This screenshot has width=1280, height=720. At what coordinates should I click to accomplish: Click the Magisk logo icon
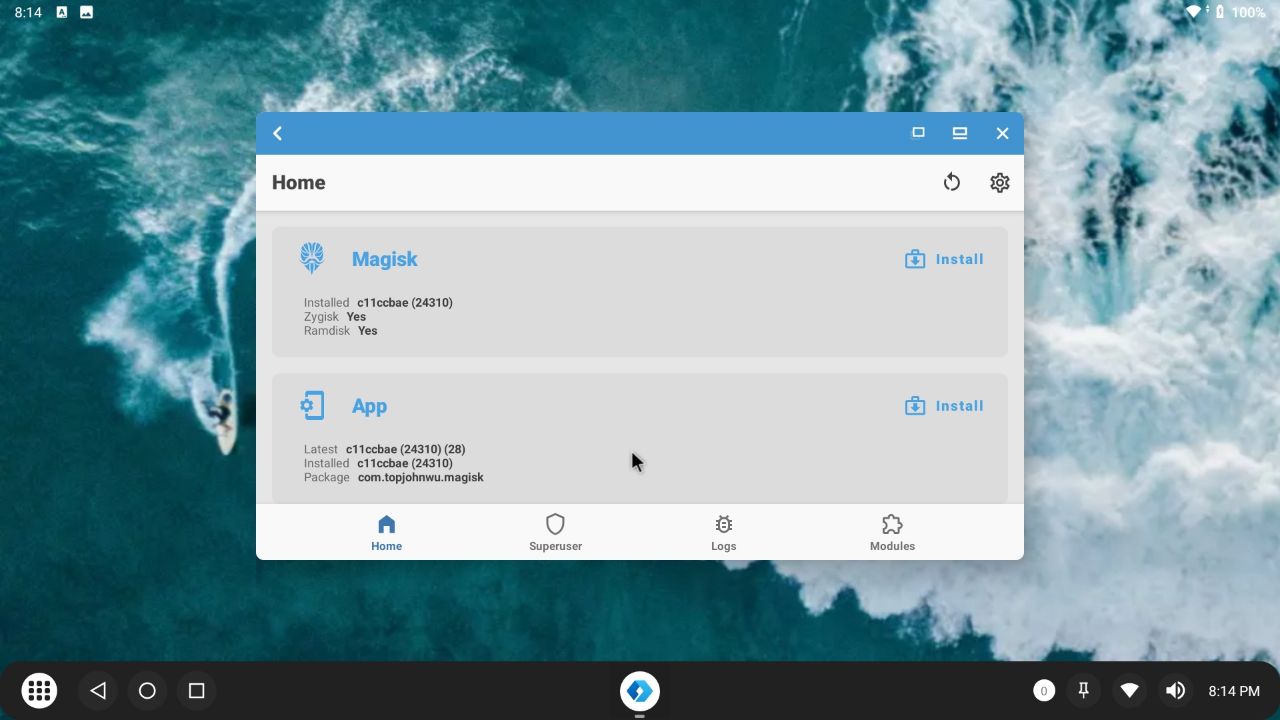point(312,259)
